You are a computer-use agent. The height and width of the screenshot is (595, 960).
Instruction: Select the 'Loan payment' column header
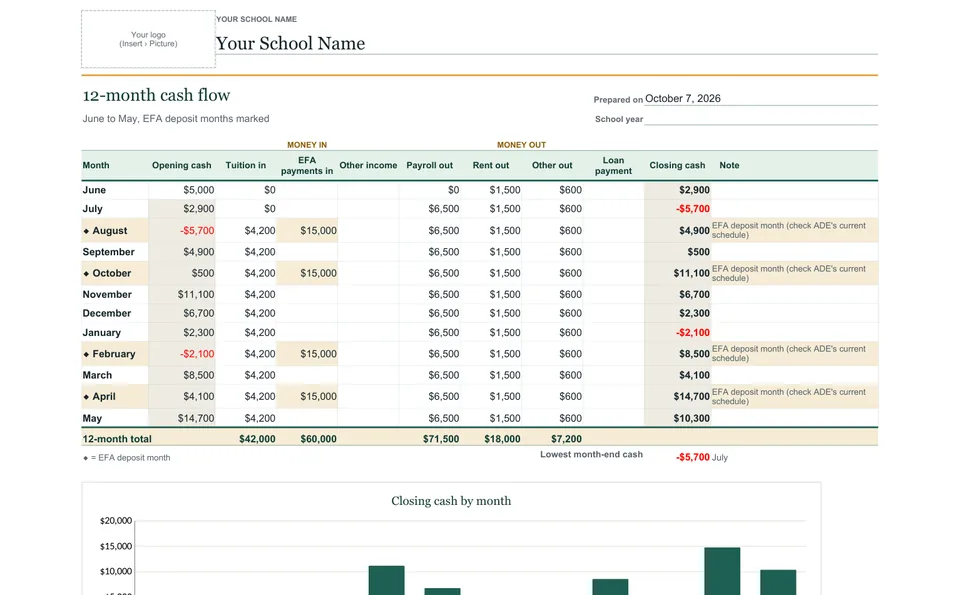point(613,165)
